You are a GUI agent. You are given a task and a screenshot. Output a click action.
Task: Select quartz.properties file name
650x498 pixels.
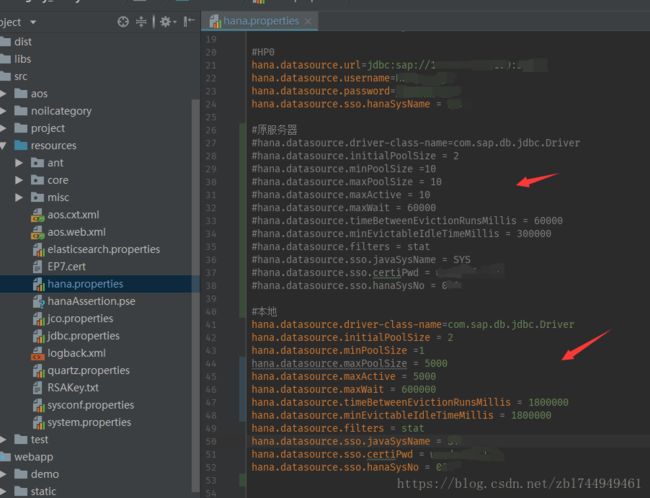point(88,370)
